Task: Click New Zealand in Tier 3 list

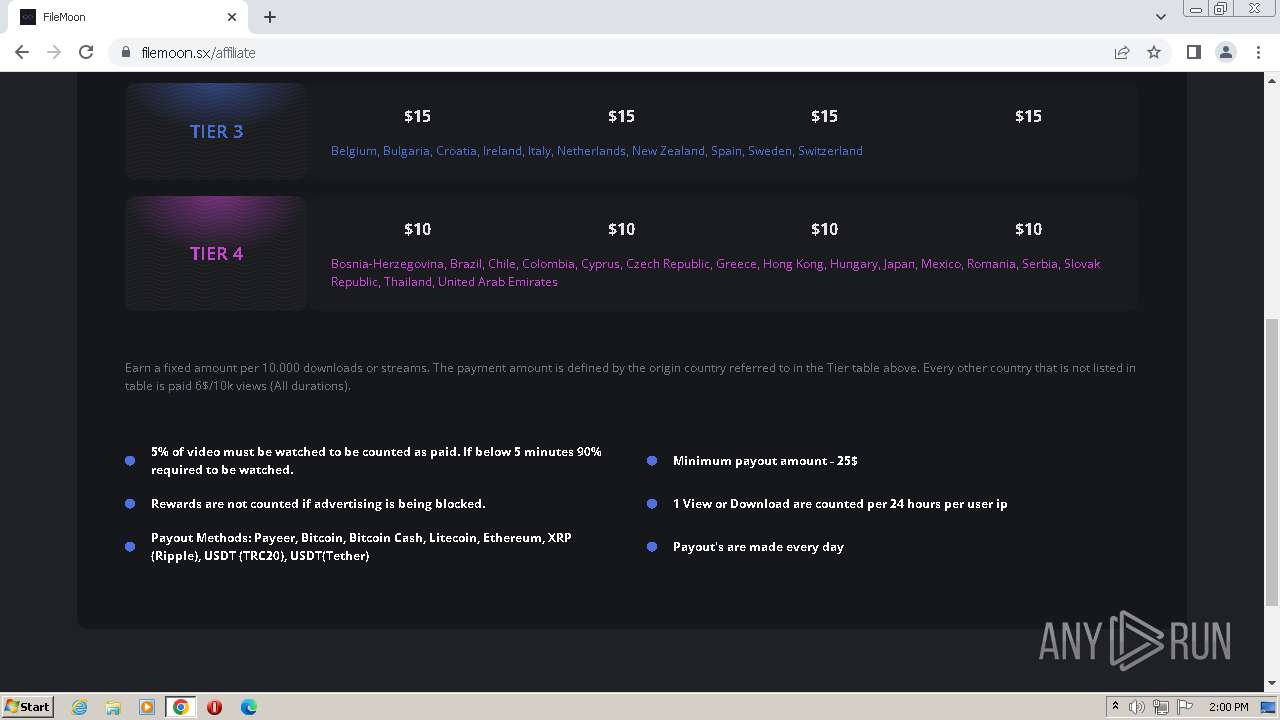Action: [x=667, y=150]
